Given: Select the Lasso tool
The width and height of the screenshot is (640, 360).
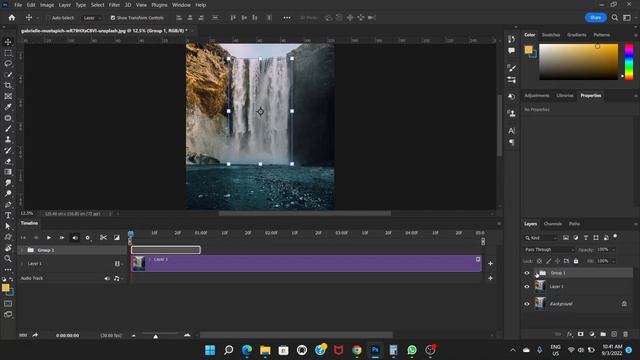Looking at the screenshot, I should pyautogui.click(x=8, y=64).
